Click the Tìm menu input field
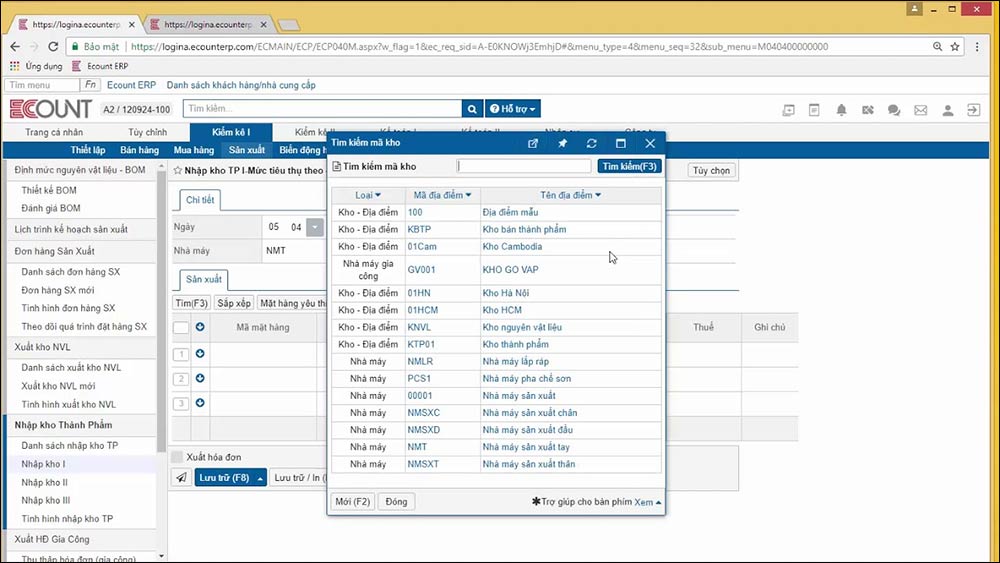 tap(43, 85)
